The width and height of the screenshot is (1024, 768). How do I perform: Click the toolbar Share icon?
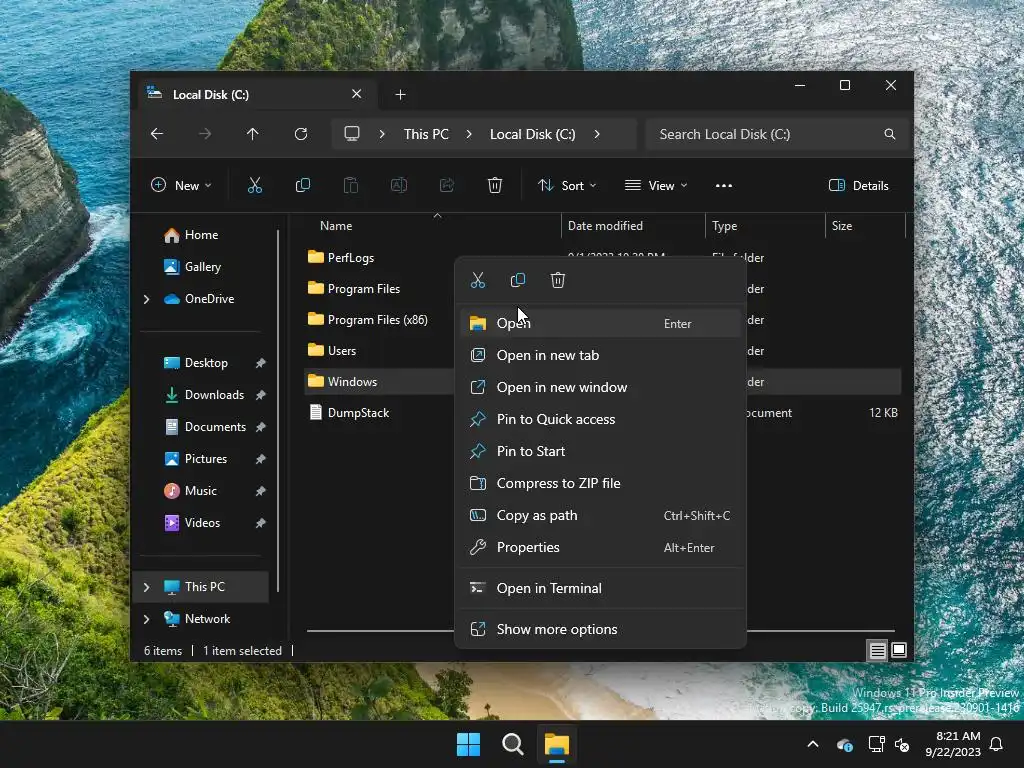[447, 185]
